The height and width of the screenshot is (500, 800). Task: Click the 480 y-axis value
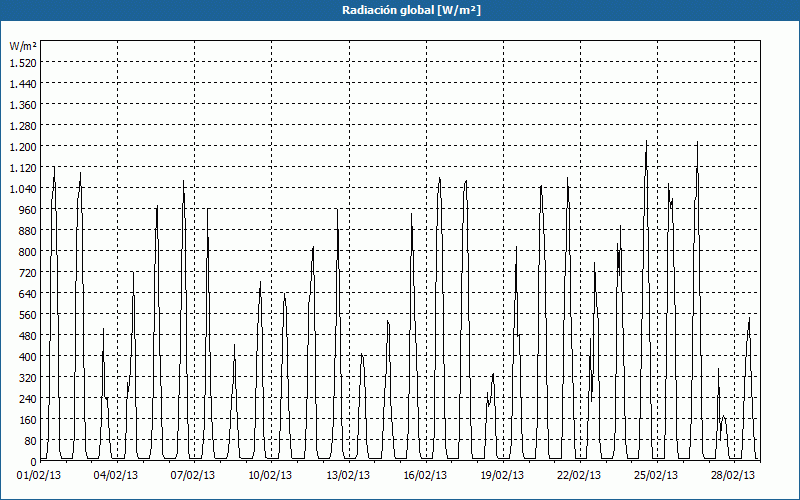coord(28,336)
